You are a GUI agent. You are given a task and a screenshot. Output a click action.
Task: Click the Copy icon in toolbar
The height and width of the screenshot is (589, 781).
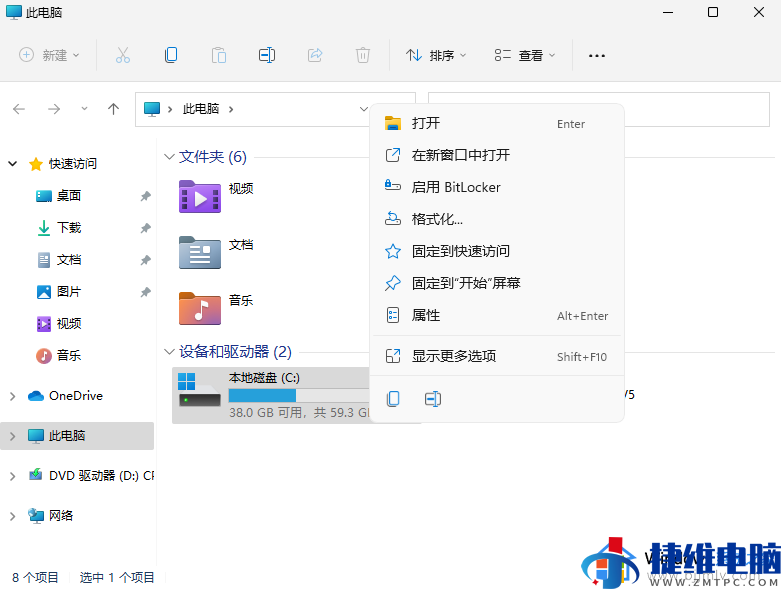click(171, 56)
